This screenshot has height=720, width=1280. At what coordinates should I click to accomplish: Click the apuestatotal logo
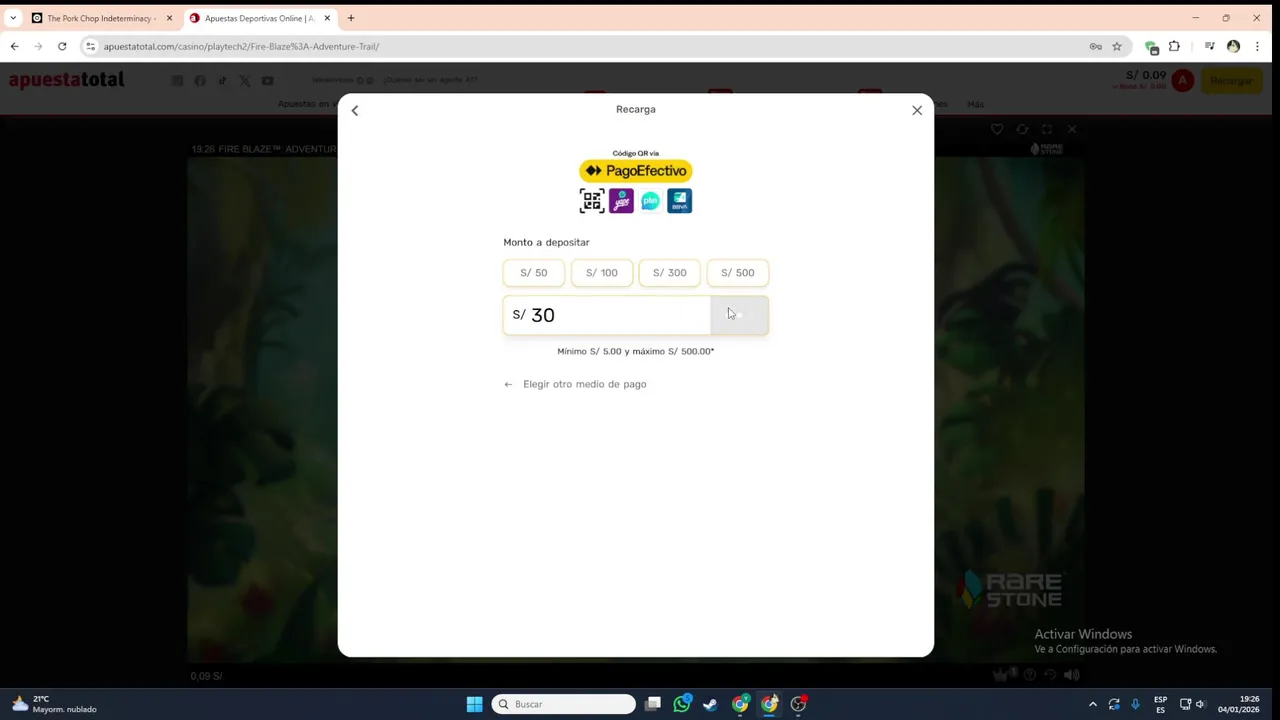(x=67, y=80)
